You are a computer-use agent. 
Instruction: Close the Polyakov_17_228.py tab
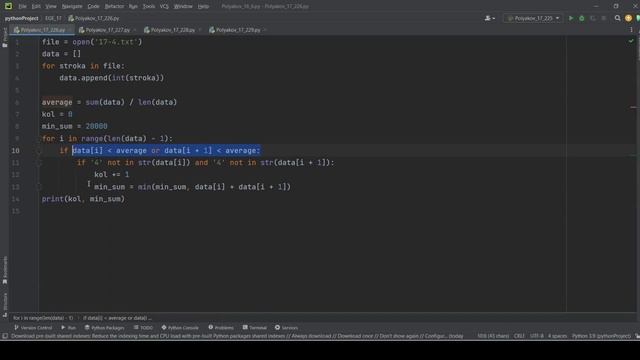(200, 30)
